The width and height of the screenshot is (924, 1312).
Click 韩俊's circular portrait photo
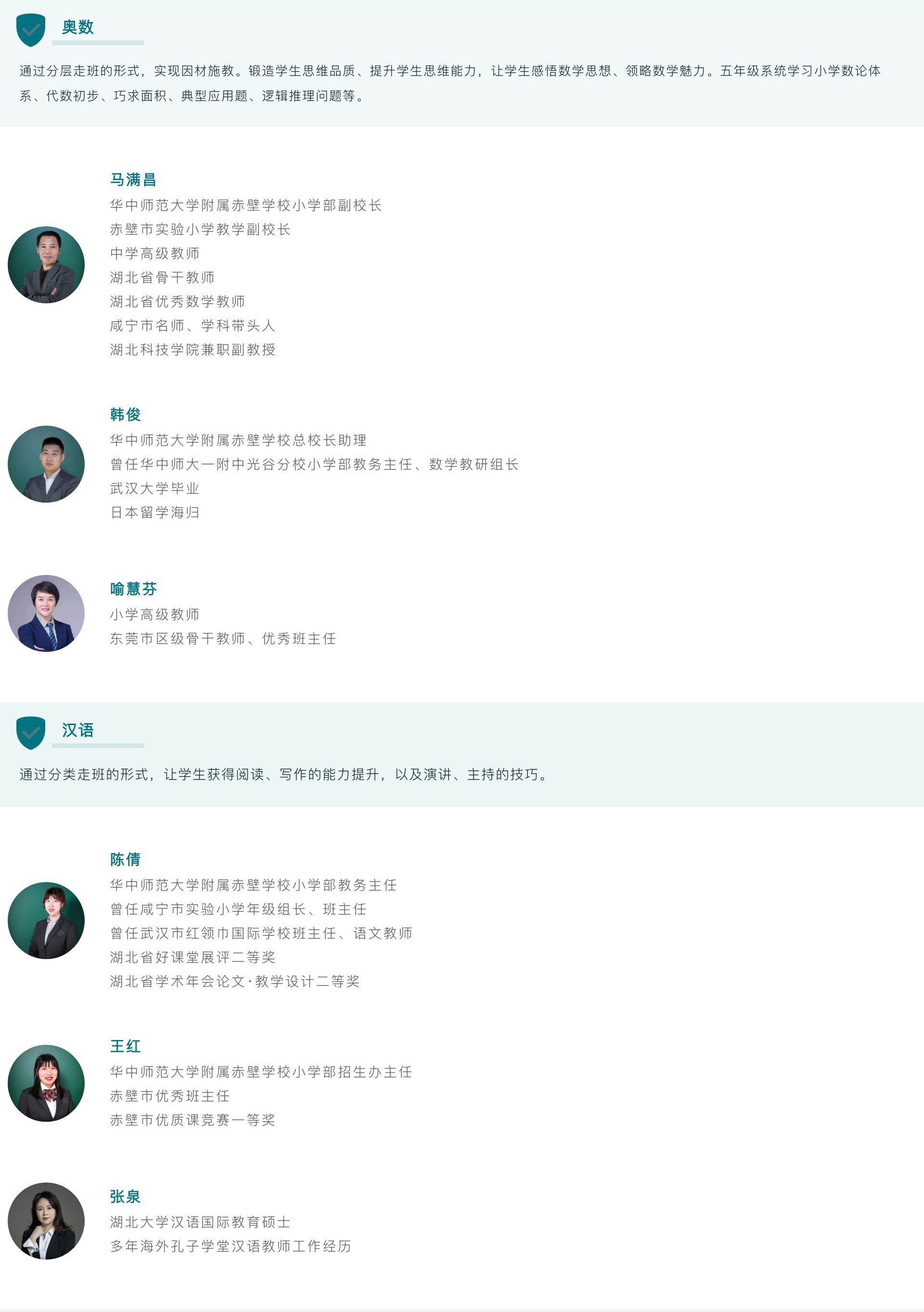point(46,464)
